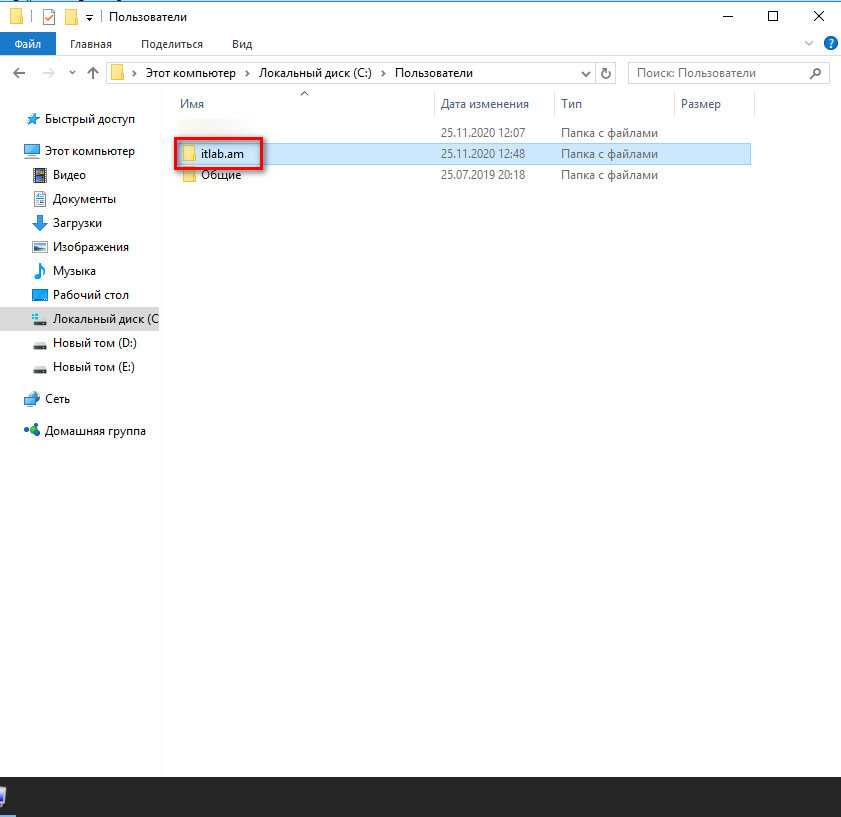Click the search magnifier icon
Image resolution: width=841 pixels, height=817 pixels.
coord(816,73)
